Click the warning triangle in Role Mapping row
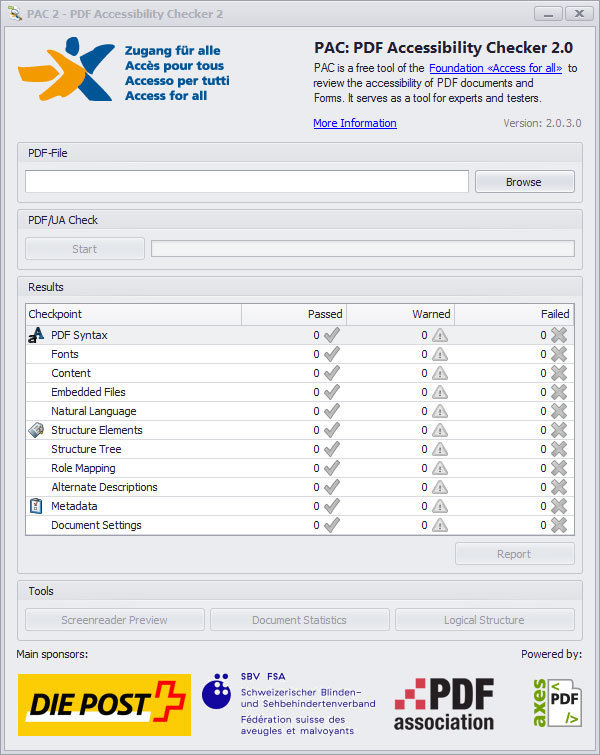Viewport: 600px width, 755px height. (x=440, y=468)
